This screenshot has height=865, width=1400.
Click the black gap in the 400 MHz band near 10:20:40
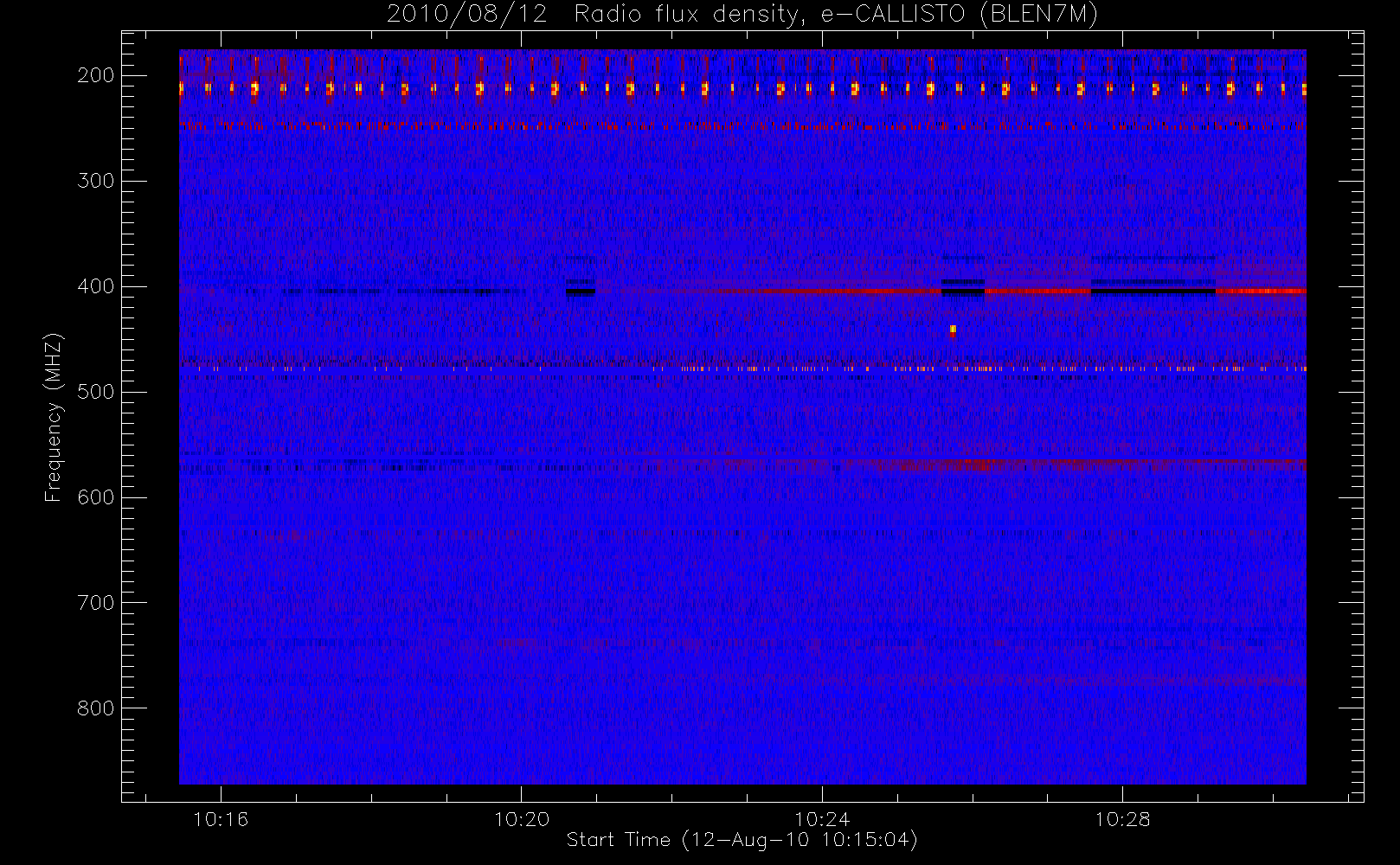581,292
